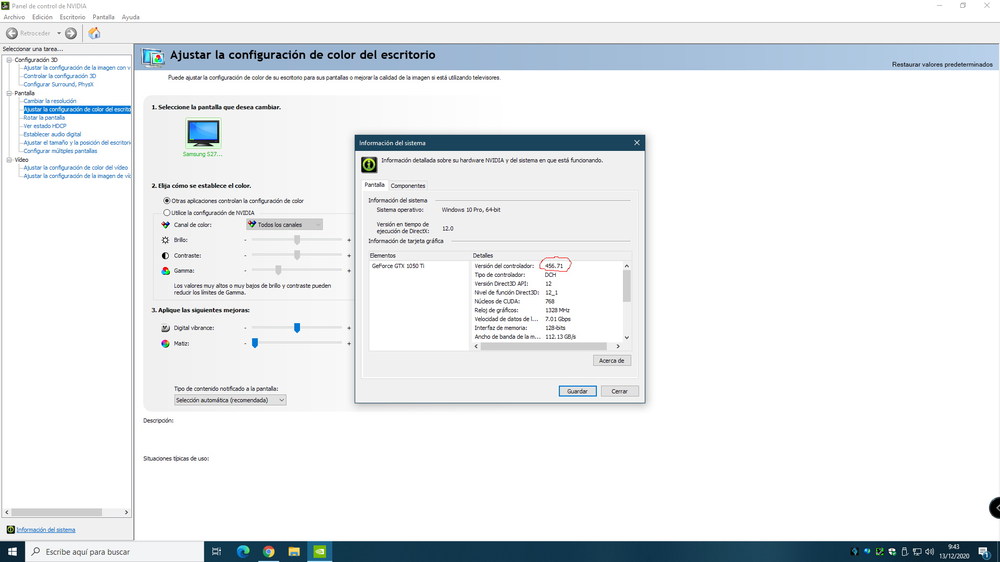Screen dimensions: 1000x562
Task: Click the Forward arrow toolbar icon
Action: [71, 33]
